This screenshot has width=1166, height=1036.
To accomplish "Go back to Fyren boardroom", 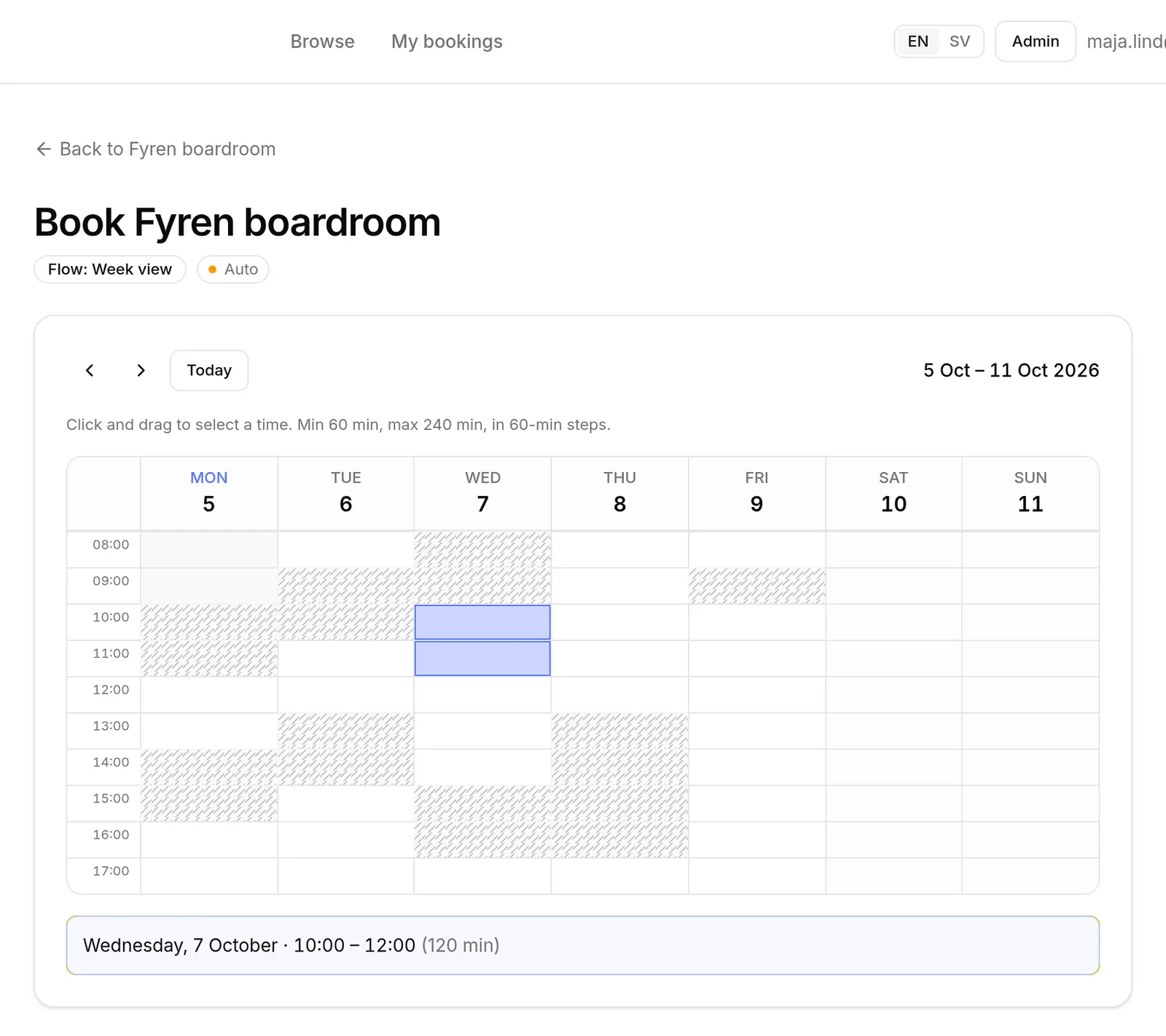I will click(x=155, y=149).
